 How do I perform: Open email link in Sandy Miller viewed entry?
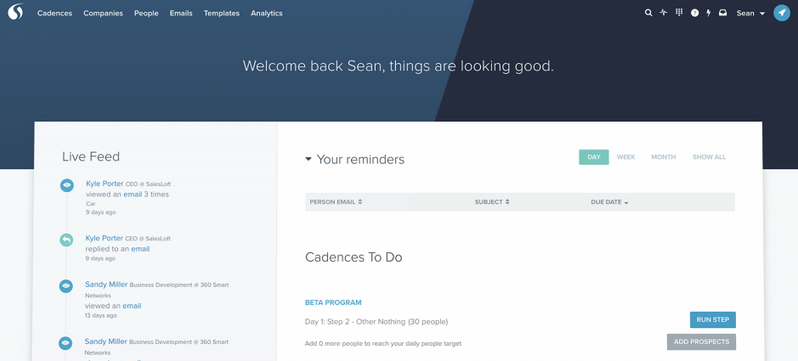click(132, 306)
